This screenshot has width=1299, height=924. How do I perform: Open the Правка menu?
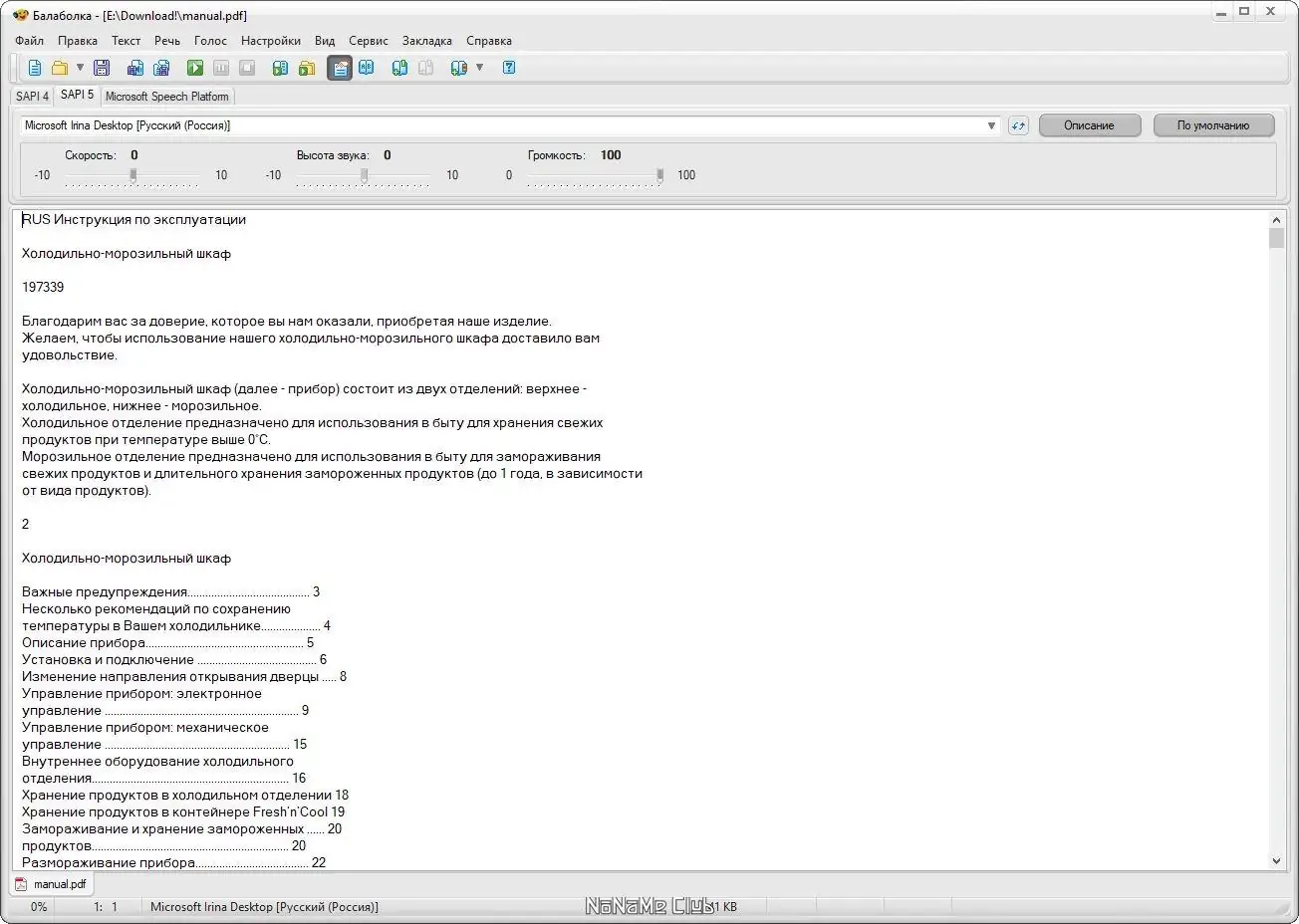78,41
